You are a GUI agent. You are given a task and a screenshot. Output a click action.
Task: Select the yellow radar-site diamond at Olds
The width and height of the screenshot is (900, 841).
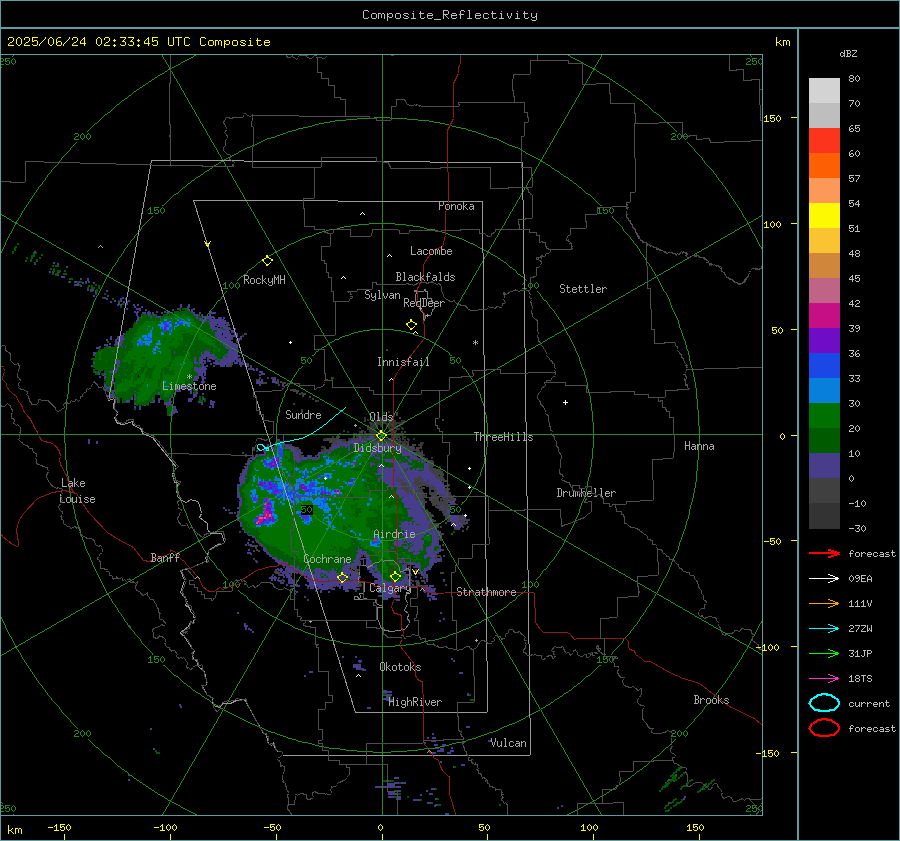381,436
